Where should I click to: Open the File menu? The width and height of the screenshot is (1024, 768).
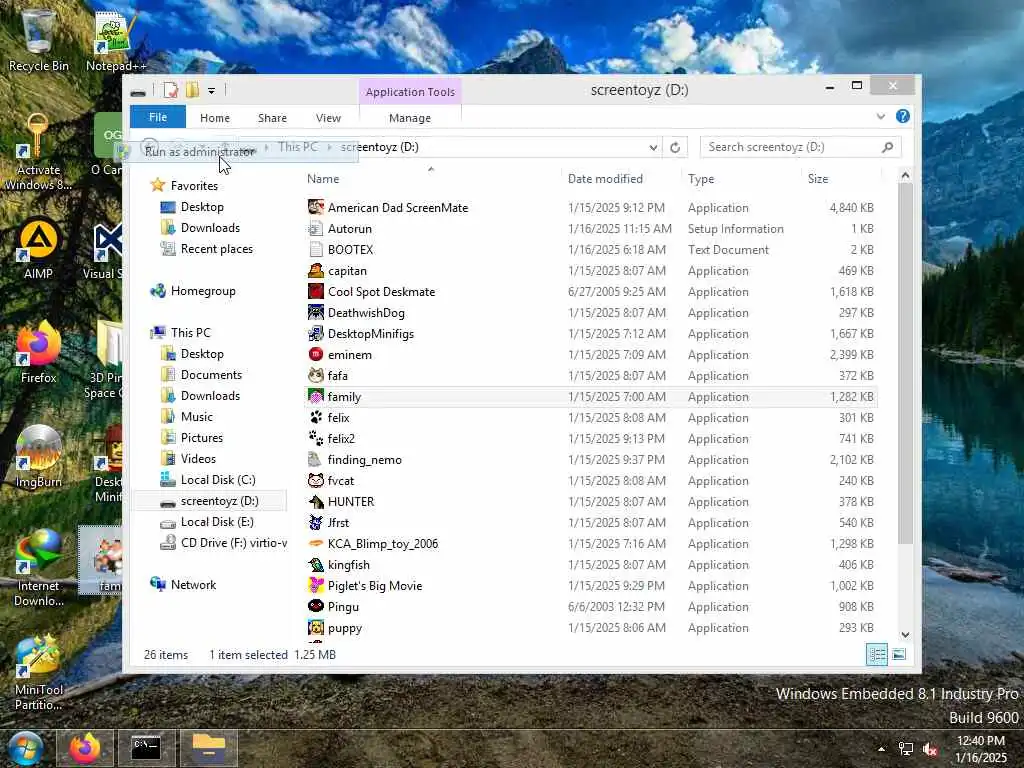[x=157, y=117]
